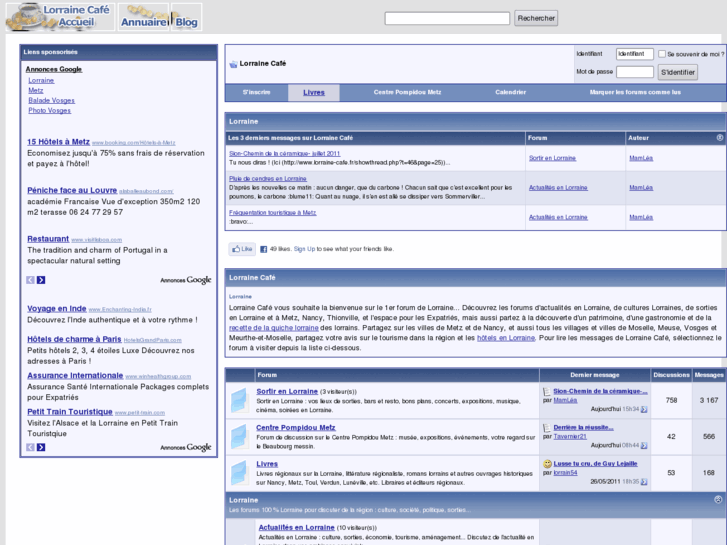This screenshot has width=727, height=545.
Task: Click the Identifiant input field
Action: 635,54
